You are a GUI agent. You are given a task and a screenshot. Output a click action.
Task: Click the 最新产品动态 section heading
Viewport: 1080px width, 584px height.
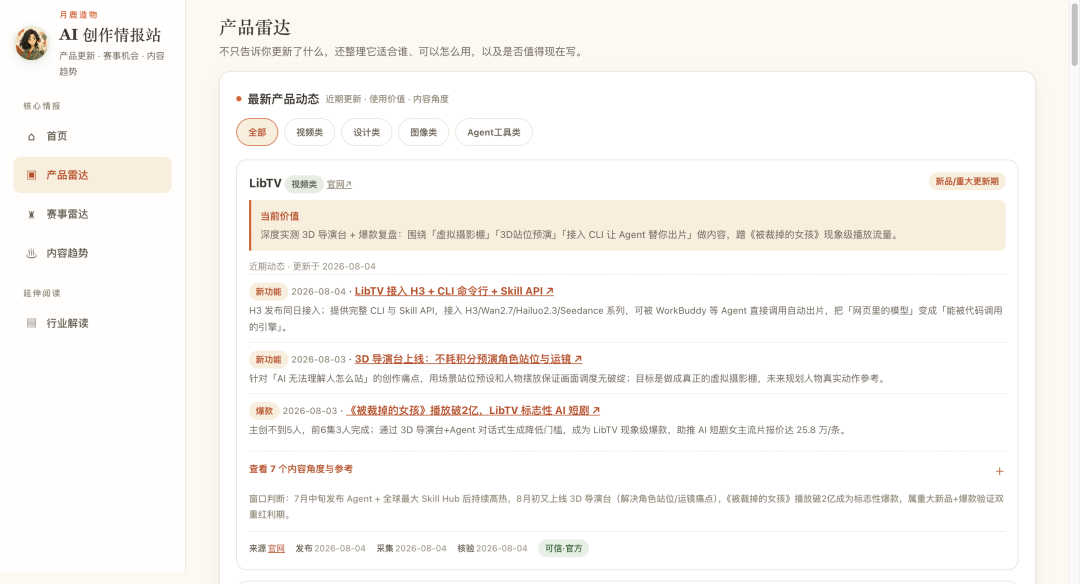coord(283,99)
